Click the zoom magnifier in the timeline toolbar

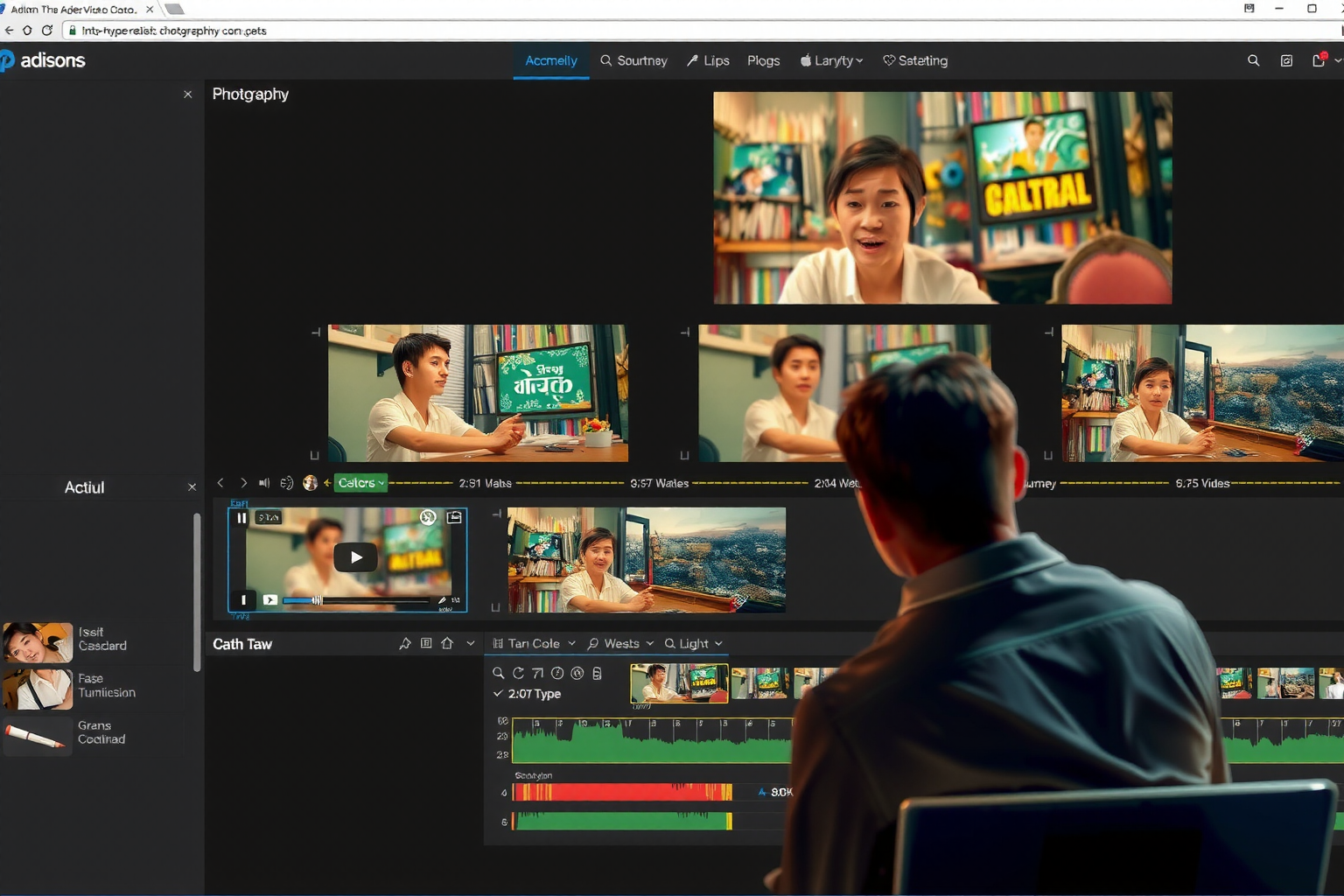498,673
